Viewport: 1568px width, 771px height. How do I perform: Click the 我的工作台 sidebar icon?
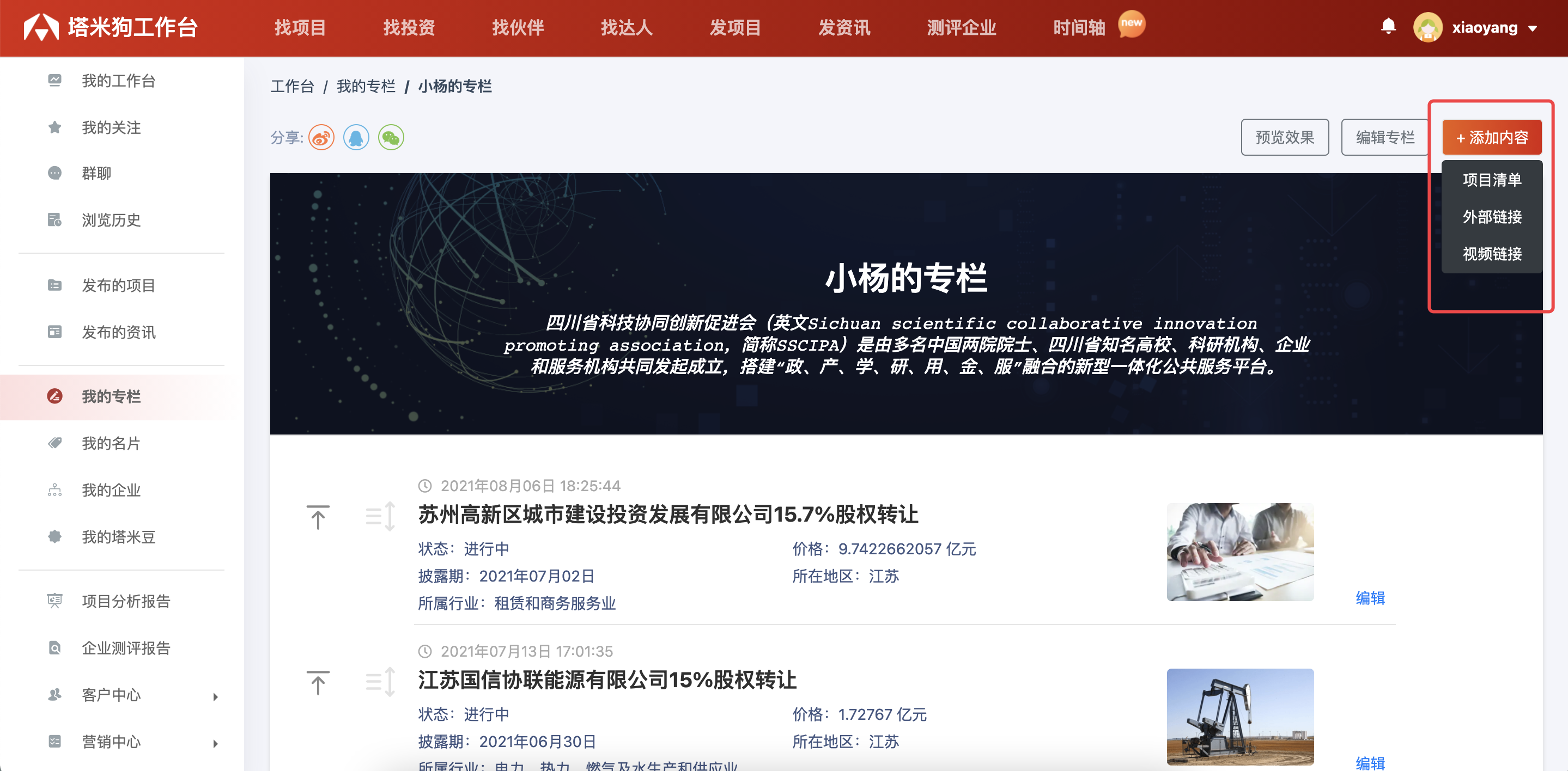pyautogui.click(x=55, y=81)
